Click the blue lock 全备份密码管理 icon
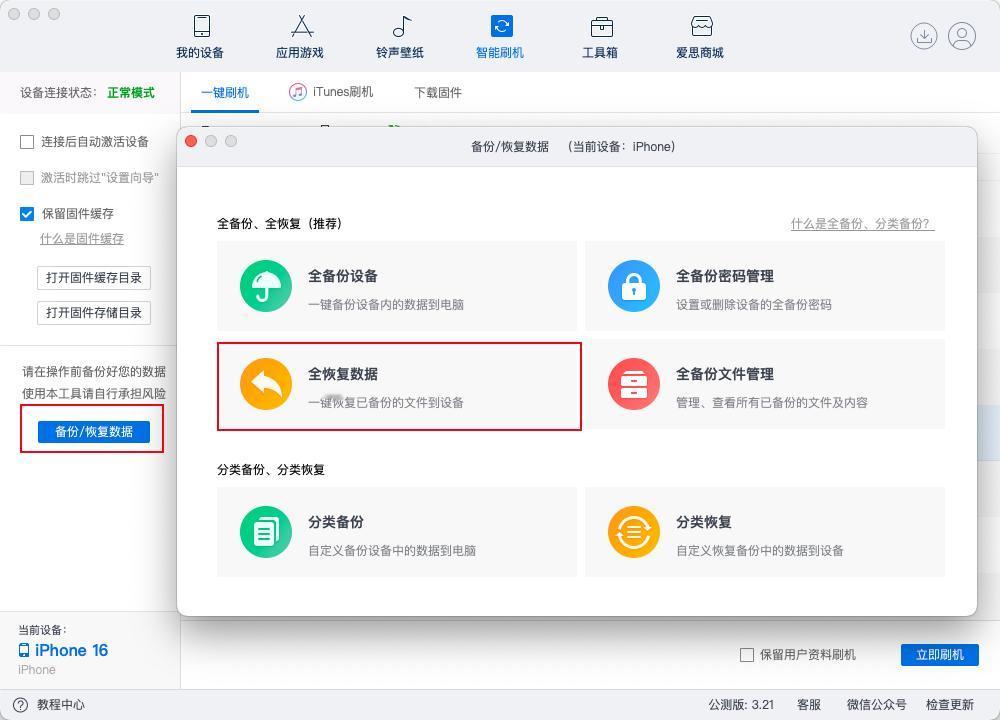The image size is (1000, 720). (x=634, y=286)
